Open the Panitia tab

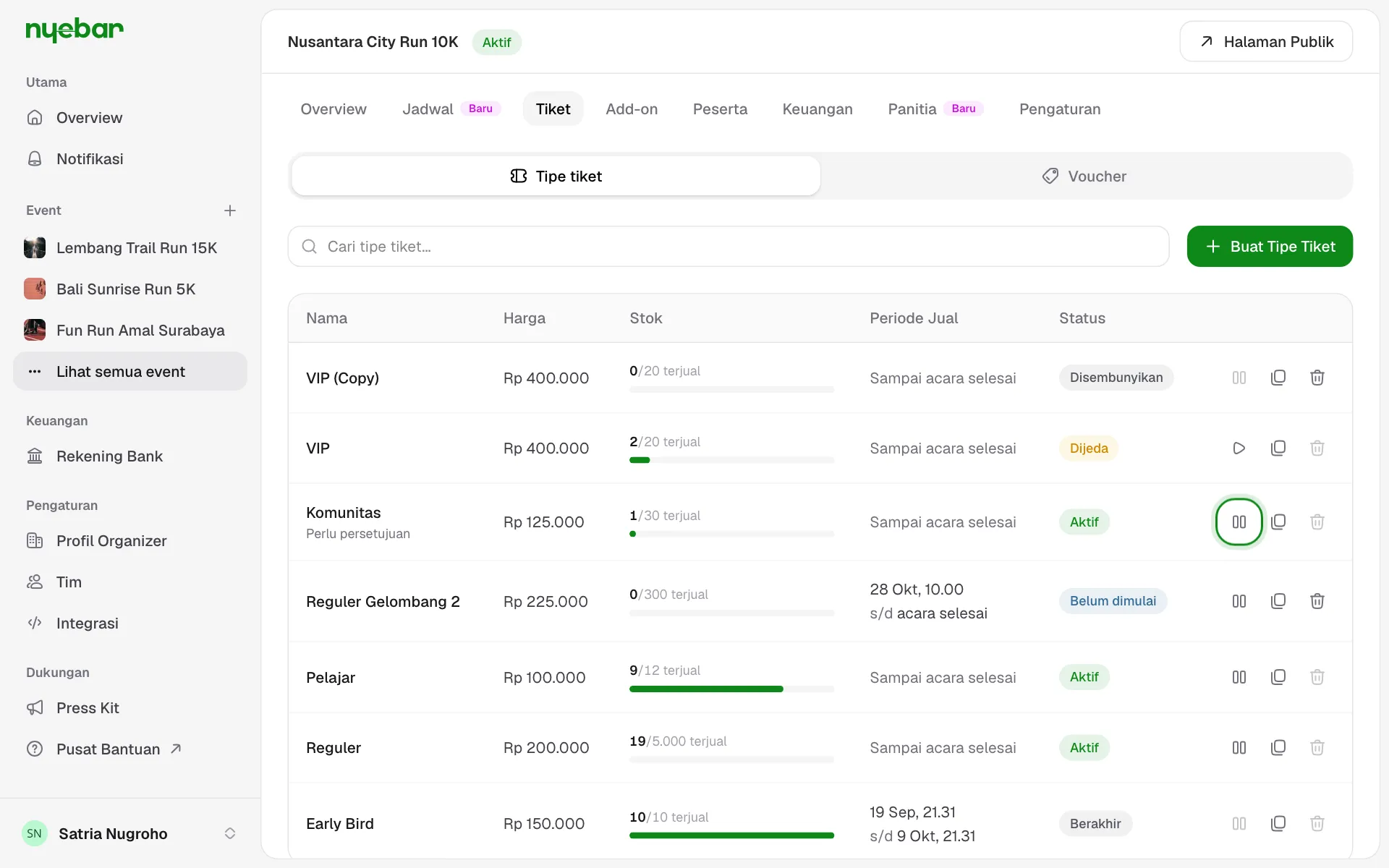coord(935,109)
